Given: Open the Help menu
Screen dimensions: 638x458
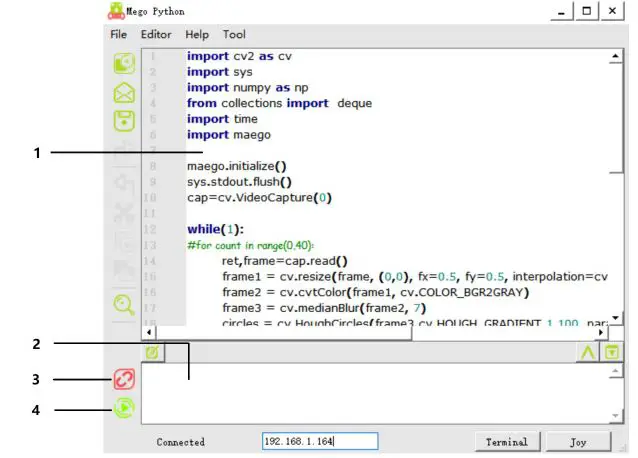Looking at the screenshot, I should 197,35.
